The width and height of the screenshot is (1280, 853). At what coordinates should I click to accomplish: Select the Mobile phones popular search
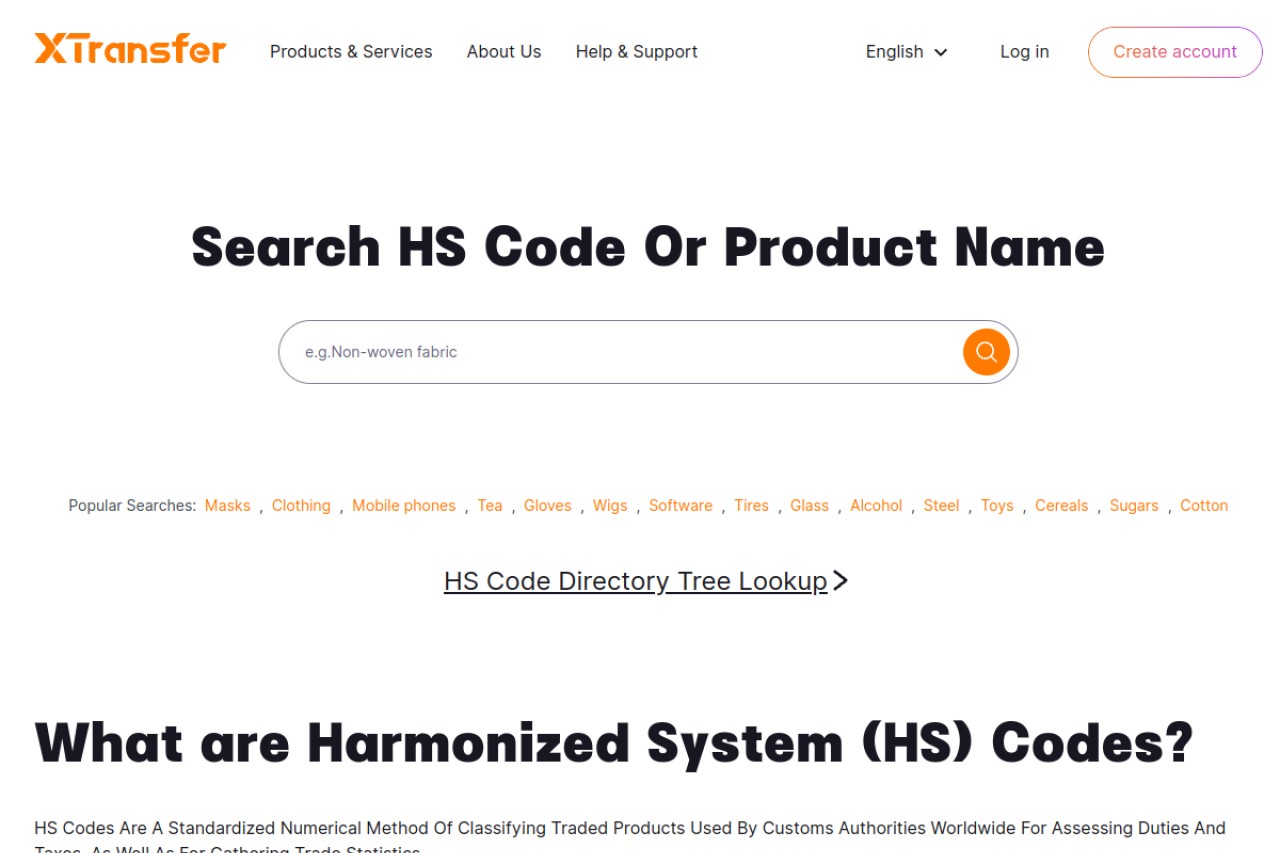(404, 506)
